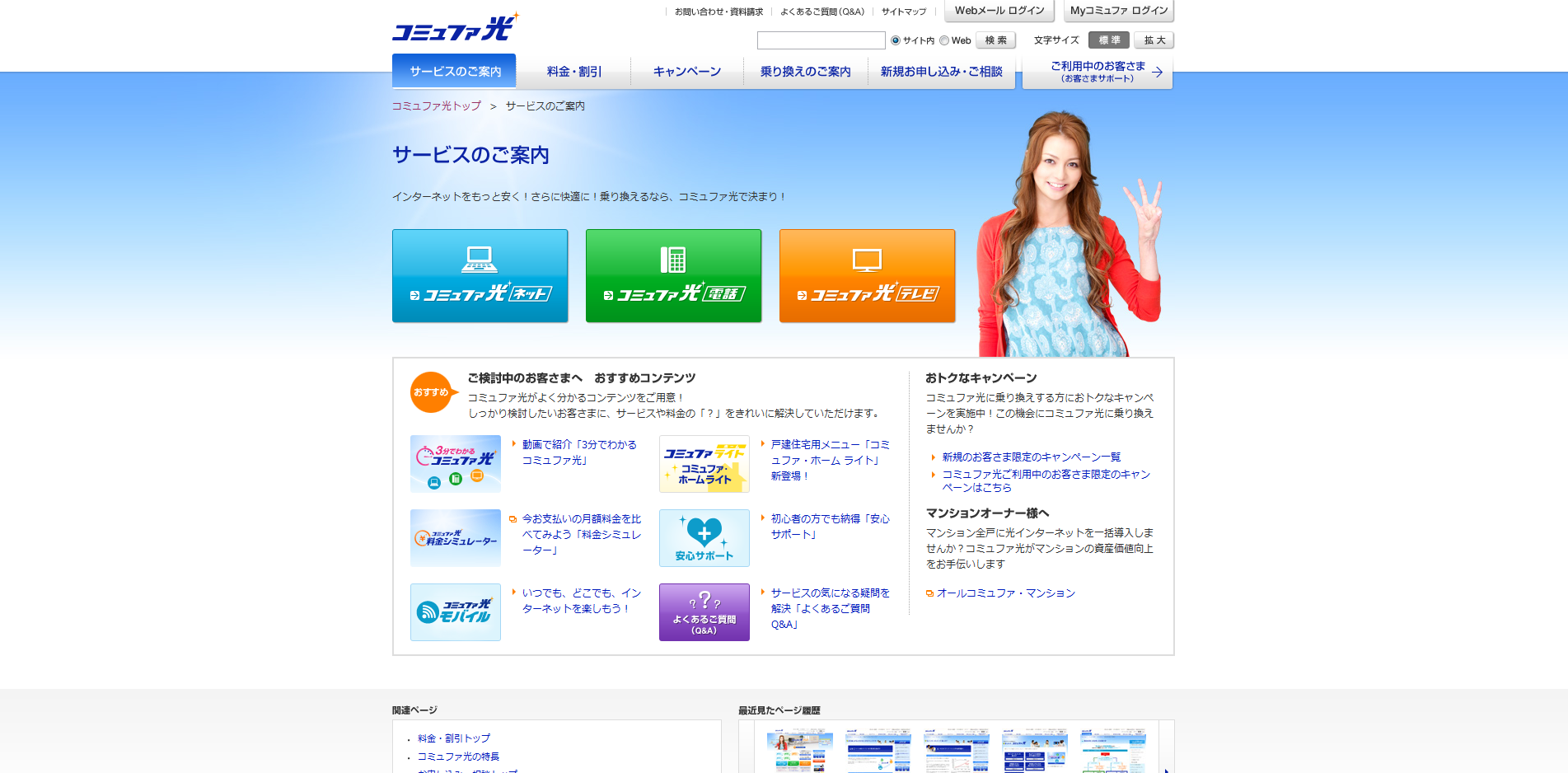Open オールコミュファ・マンション link
1568x773 pixels.
tap(1005, 593)
